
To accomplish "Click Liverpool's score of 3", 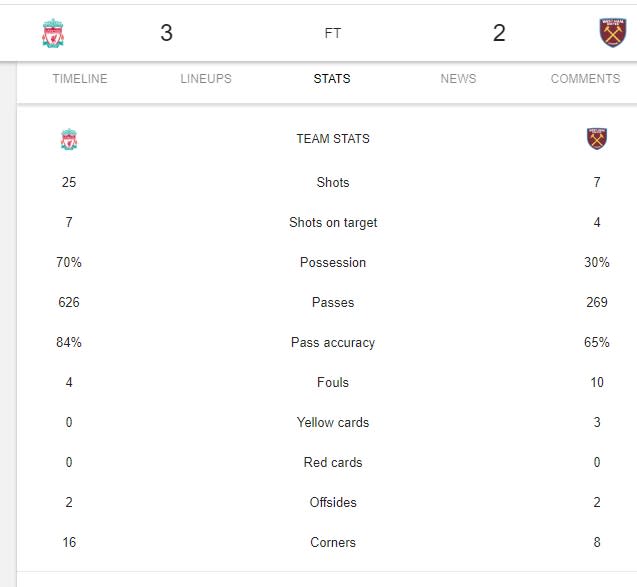I will tap(167, 33).
